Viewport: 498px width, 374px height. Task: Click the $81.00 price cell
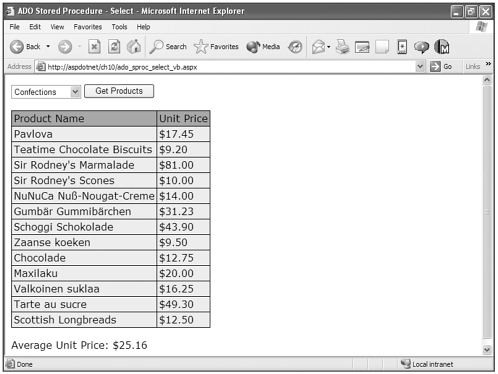pyautogui.click(x=183, y=165)
